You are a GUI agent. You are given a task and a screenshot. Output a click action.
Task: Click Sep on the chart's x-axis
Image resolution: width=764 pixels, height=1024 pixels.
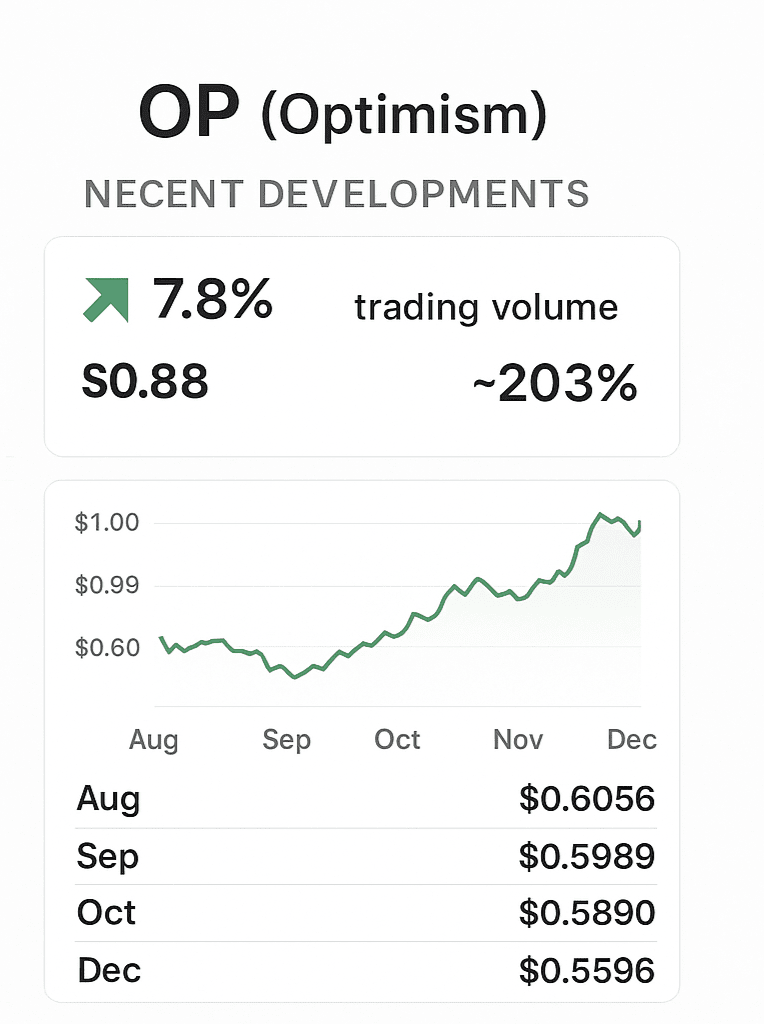pyautogui.click(x=287, y=740)
